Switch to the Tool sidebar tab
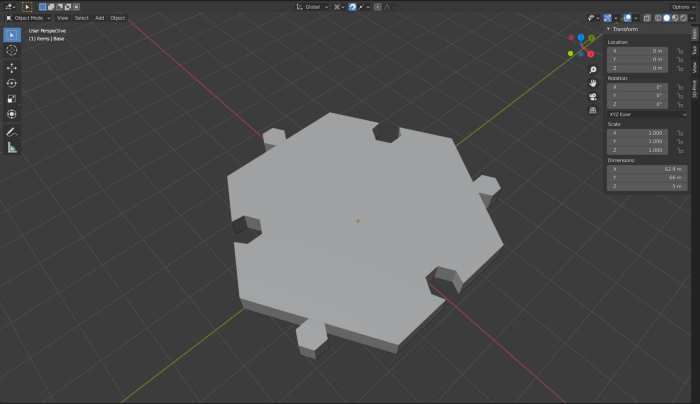The width and height of the screenshot is (700, 404). click(x=695, y=50)
